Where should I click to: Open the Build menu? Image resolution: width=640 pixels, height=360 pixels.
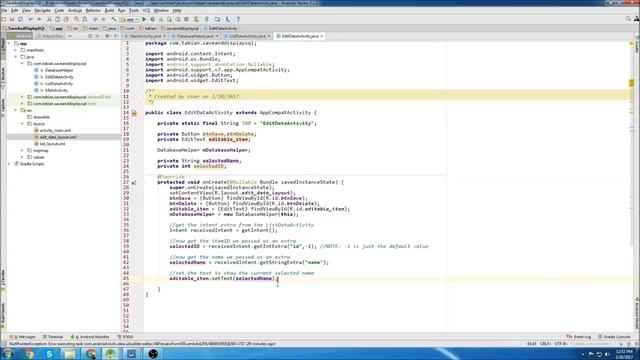point(109,10)
